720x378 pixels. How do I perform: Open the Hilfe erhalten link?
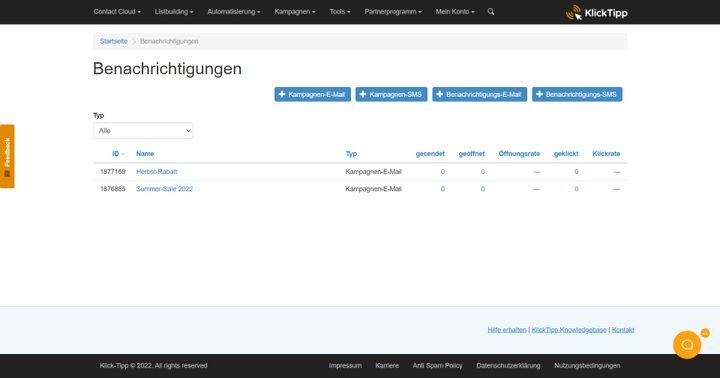(x=507, y=330)
